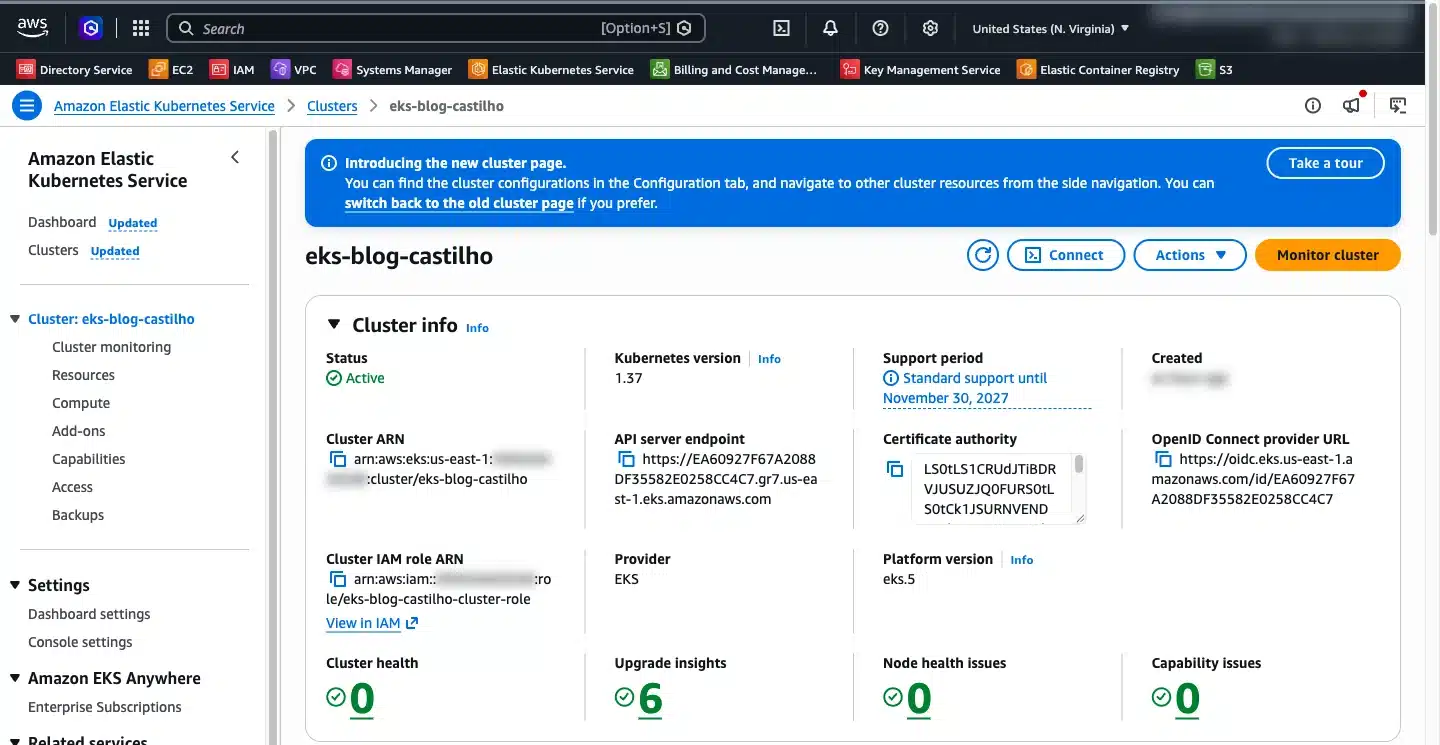Toggle the hamburger side navigation icon
Image resolution: width=1440 pixels, height=745 pixels.
27,105
